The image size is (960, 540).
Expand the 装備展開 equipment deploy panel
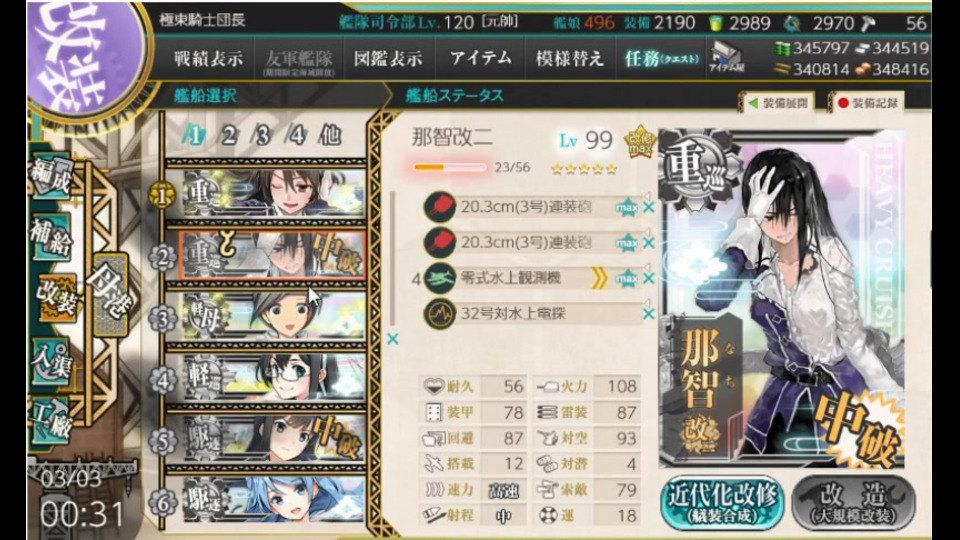coord(778,103)
